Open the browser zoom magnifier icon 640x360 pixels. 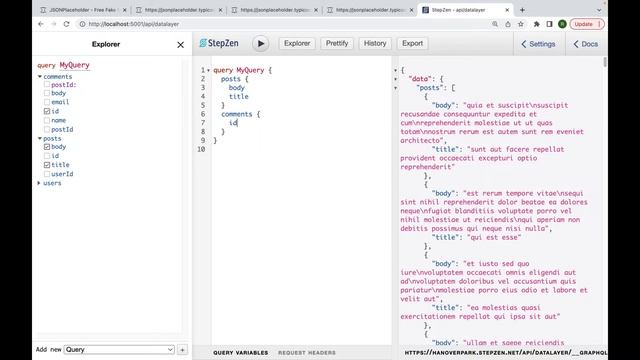495,24
